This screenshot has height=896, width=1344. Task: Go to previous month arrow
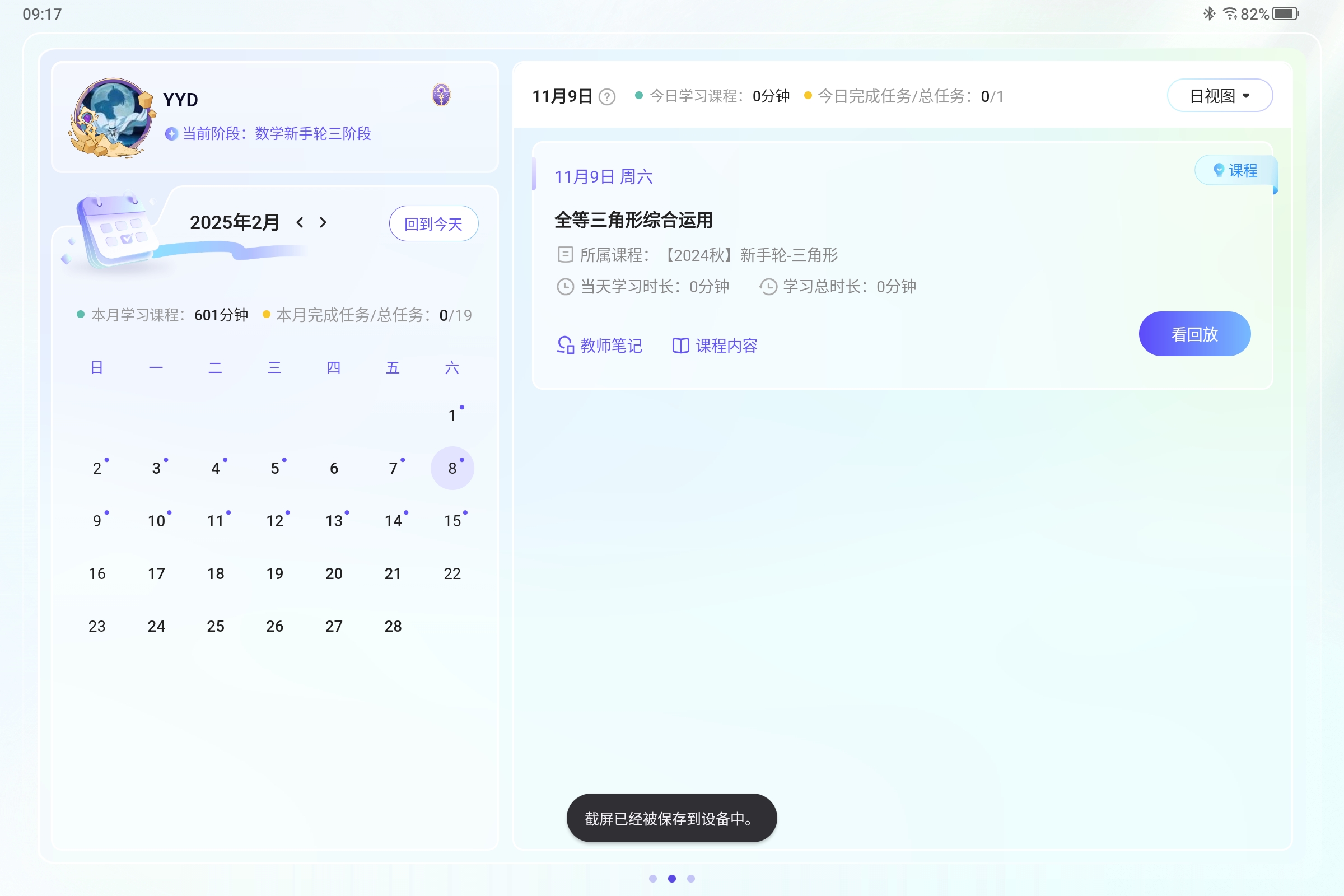(x=300, y=222)
